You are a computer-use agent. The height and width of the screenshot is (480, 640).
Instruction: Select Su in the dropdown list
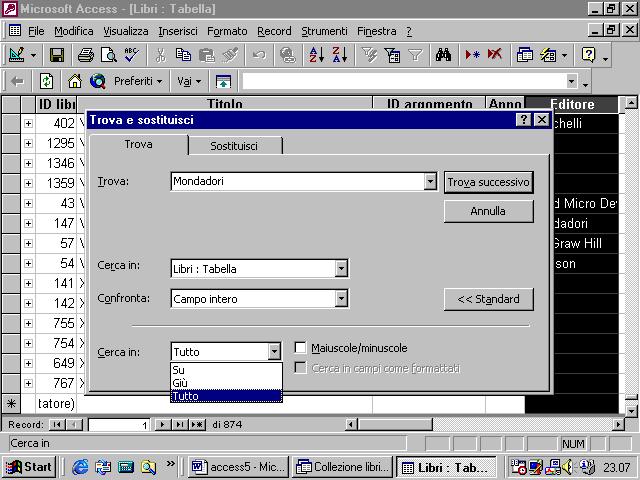coord(226,370)
